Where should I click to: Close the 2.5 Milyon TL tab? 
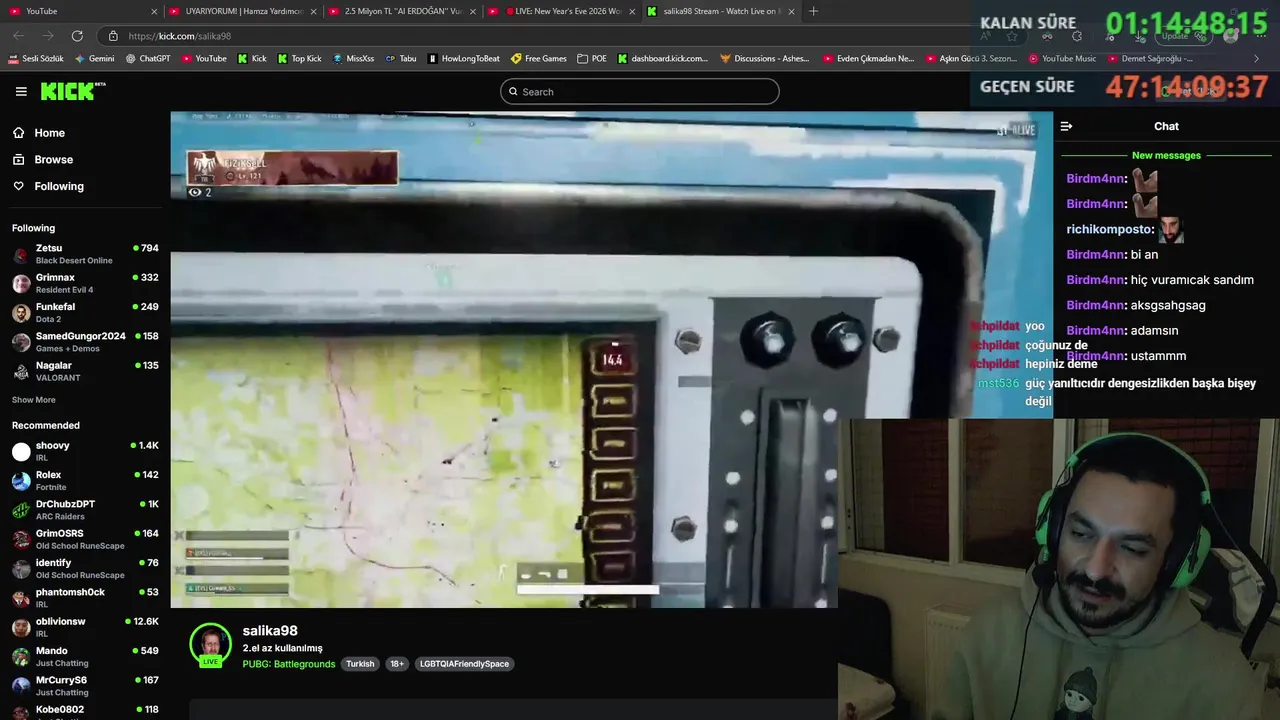coord(472,12)
